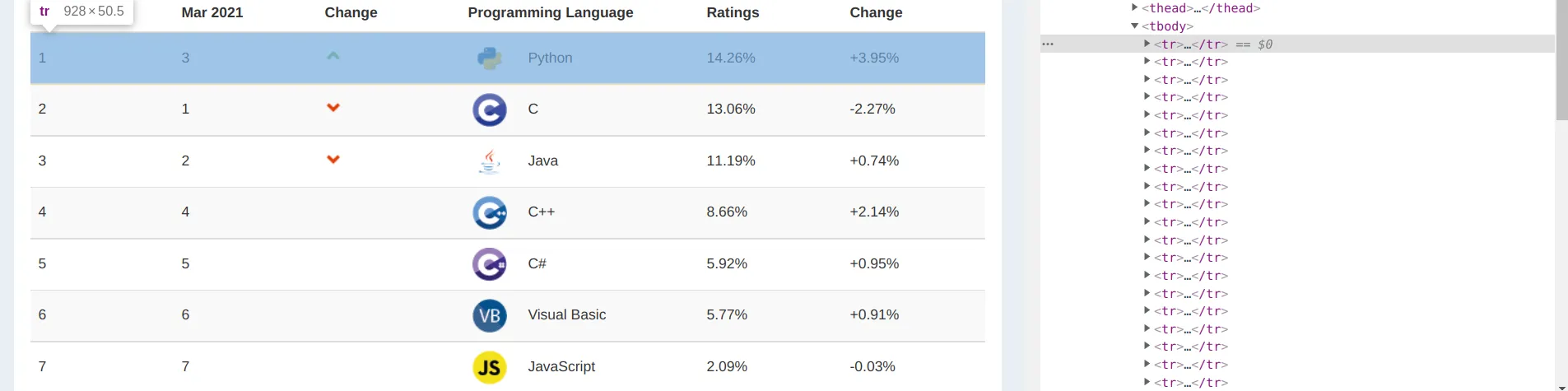
Task: Click the yellow JavaScript JS logo
Action: point(490,367)
